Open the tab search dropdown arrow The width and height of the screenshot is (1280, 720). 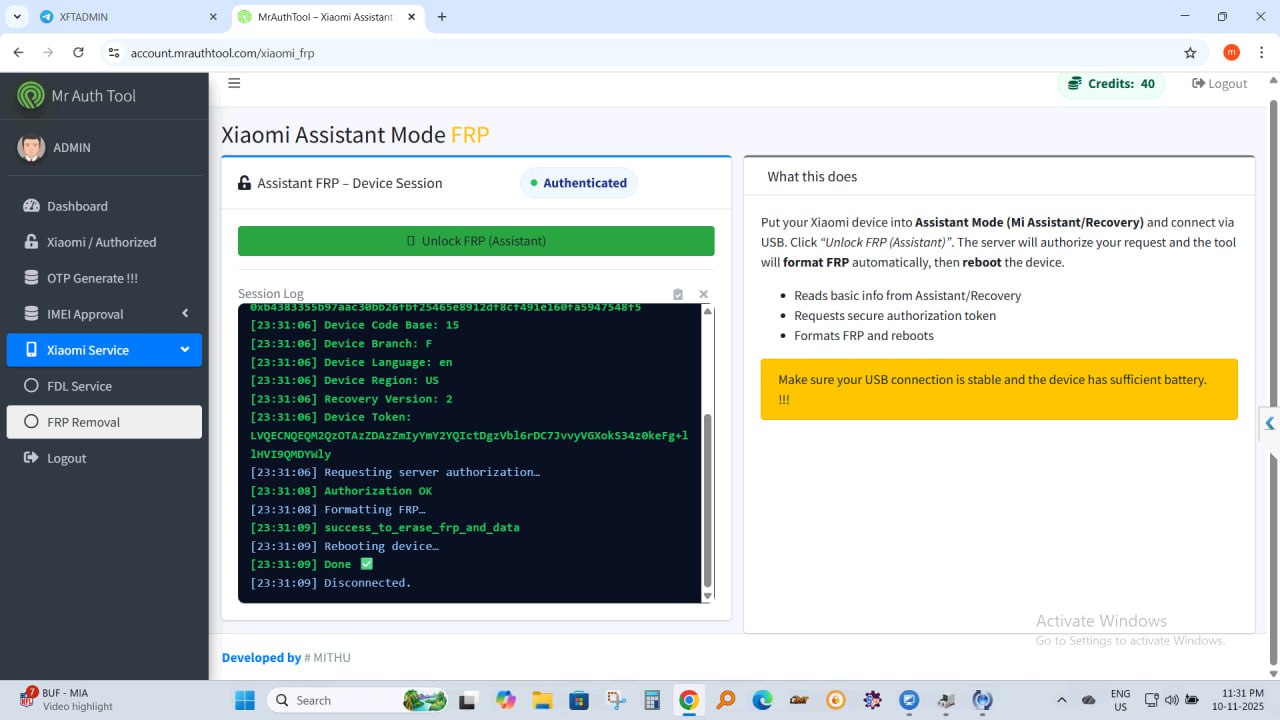coord(17,17)
